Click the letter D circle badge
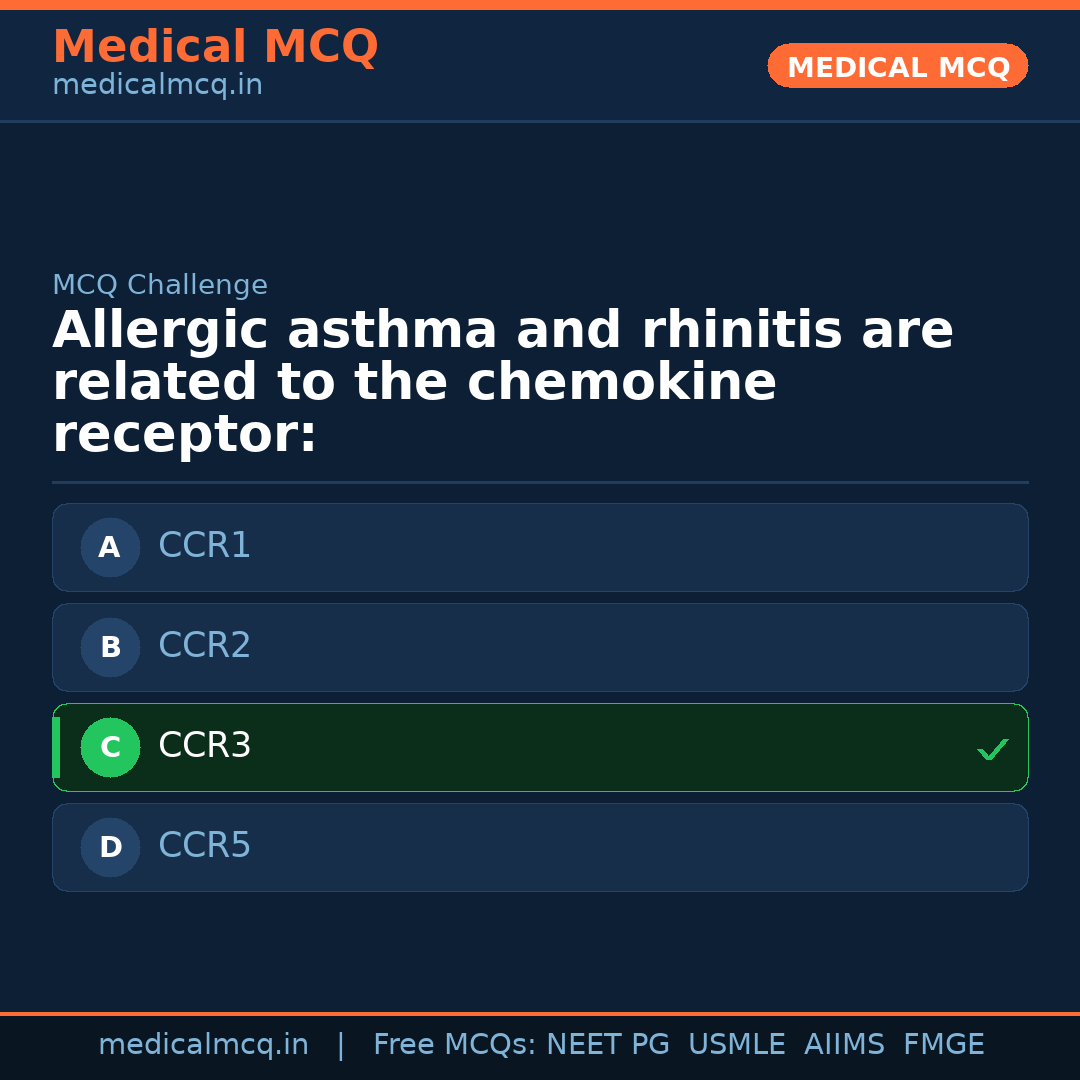Viewport: 1080px width, 1080px height. coord(110,847)
